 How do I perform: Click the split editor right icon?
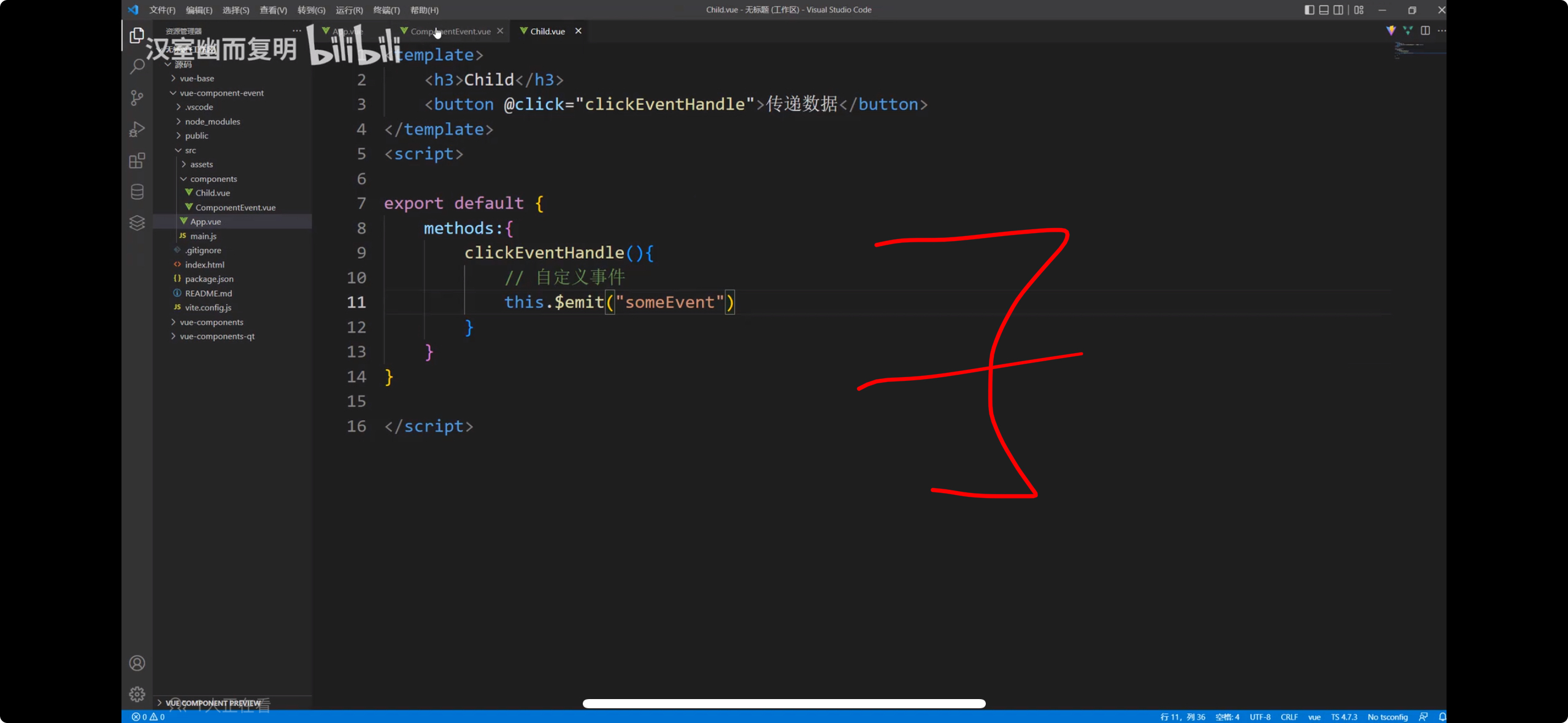point(1425,31)
